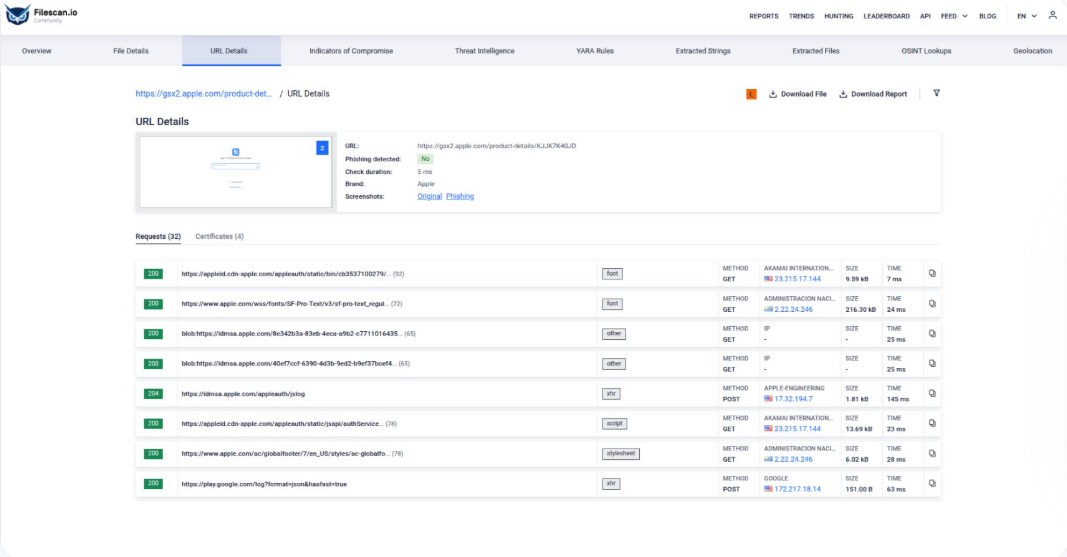Switch to the File Details tab
Screen dimensions: 1067x557
131,51
